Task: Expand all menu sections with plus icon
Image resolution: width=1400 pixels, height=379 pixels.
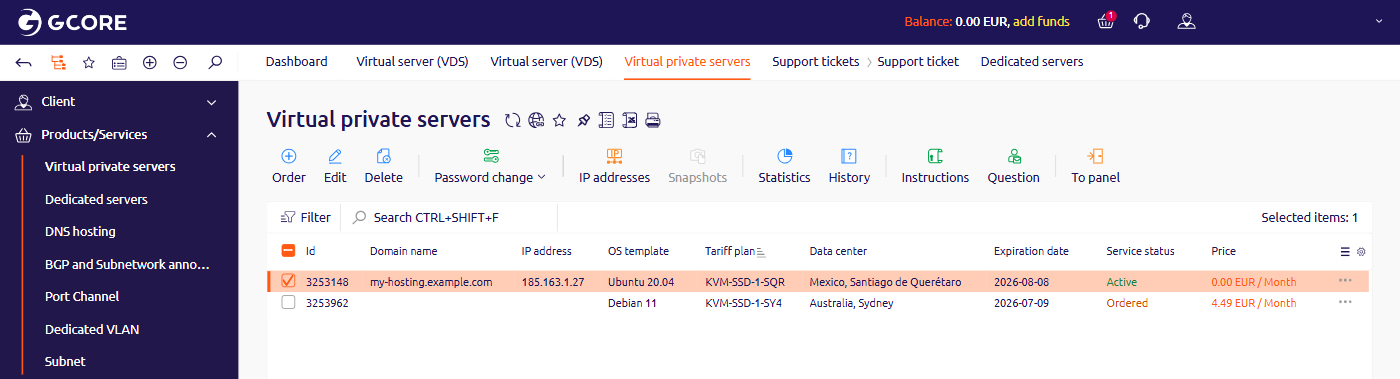Action: [x=150, y=62]
